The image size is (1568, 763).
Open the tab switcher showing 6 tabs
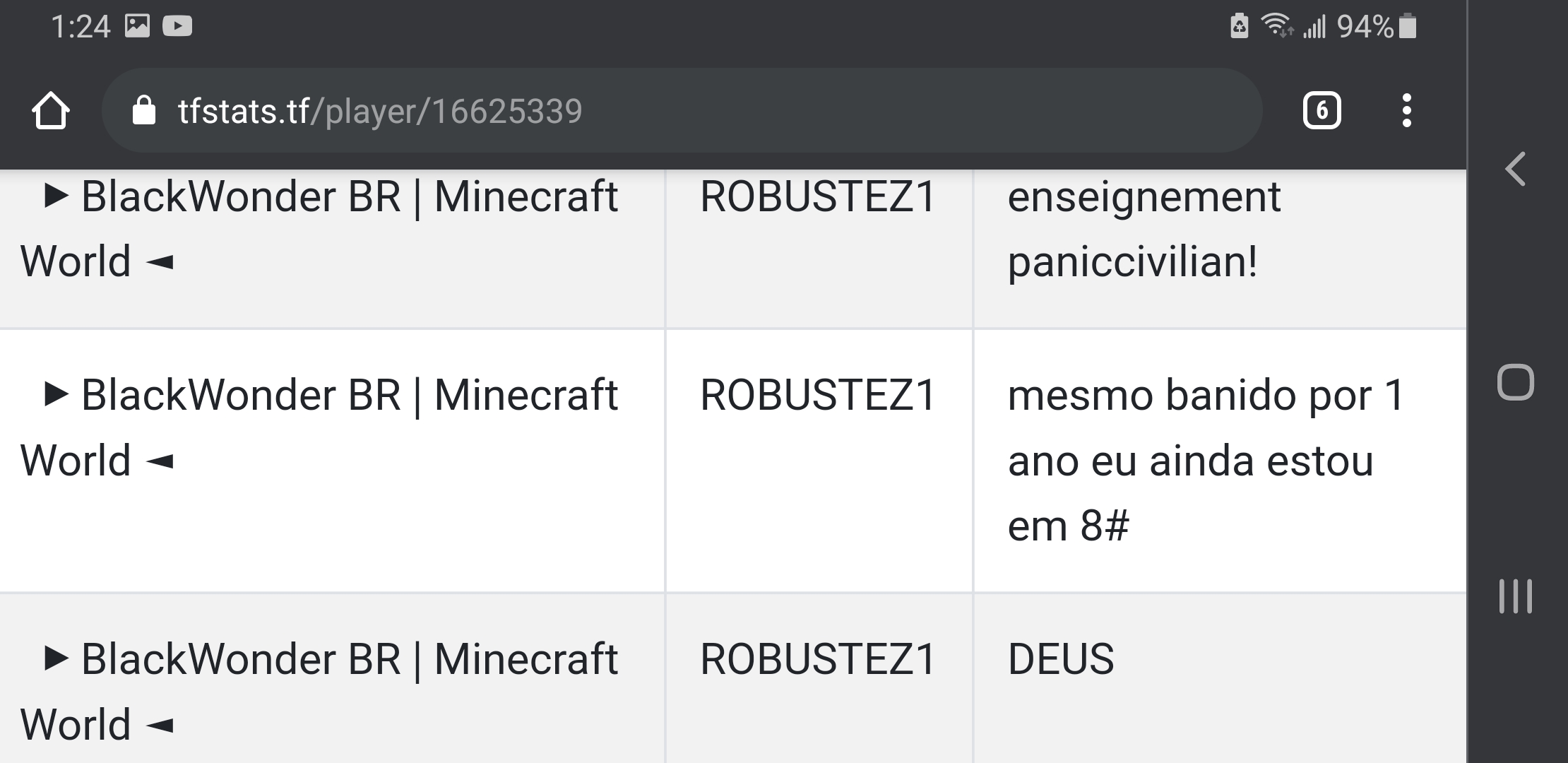pos(1321,111)
